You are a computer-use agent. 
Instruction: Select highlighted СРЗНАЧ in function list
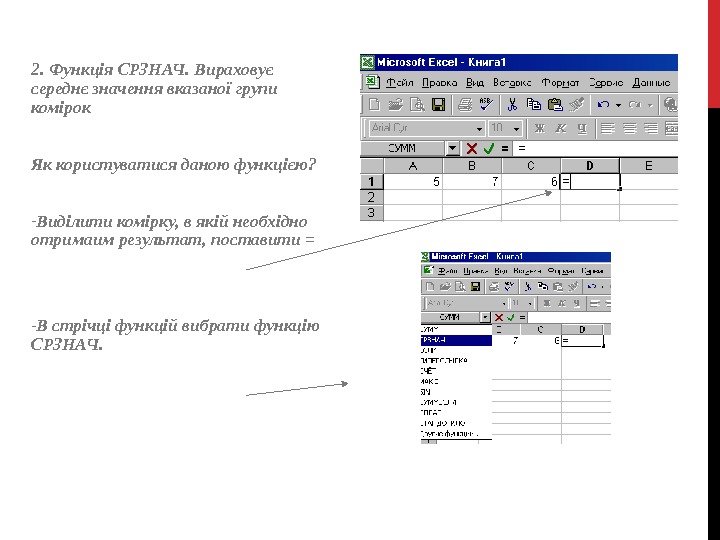tap(456, 340)
